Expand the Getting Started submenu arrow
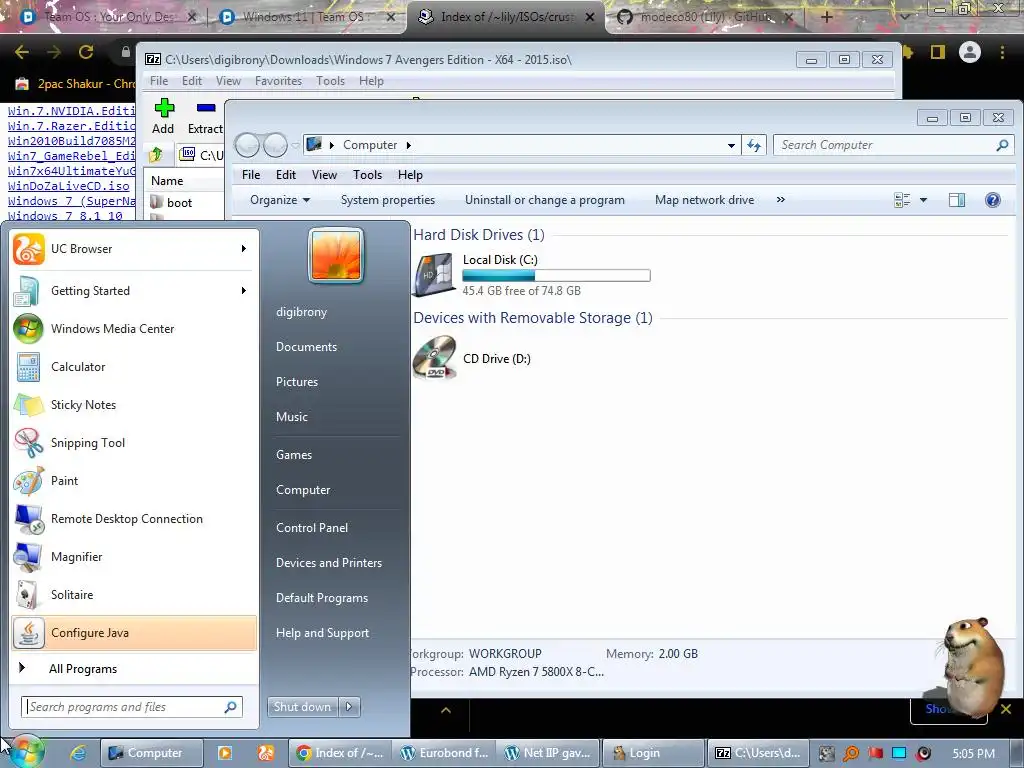1024x768 pixels. (244, 291)
